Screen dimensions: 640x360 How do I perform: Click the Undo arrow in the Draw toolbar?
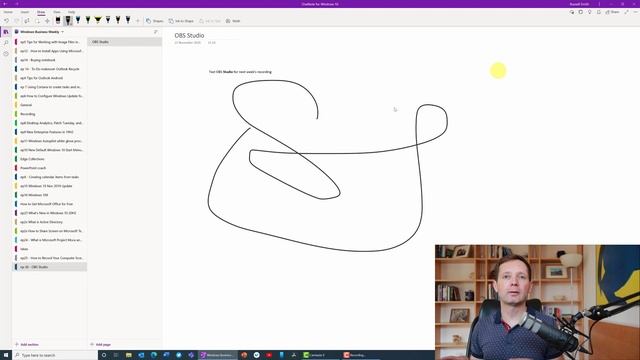click(7, 21)
